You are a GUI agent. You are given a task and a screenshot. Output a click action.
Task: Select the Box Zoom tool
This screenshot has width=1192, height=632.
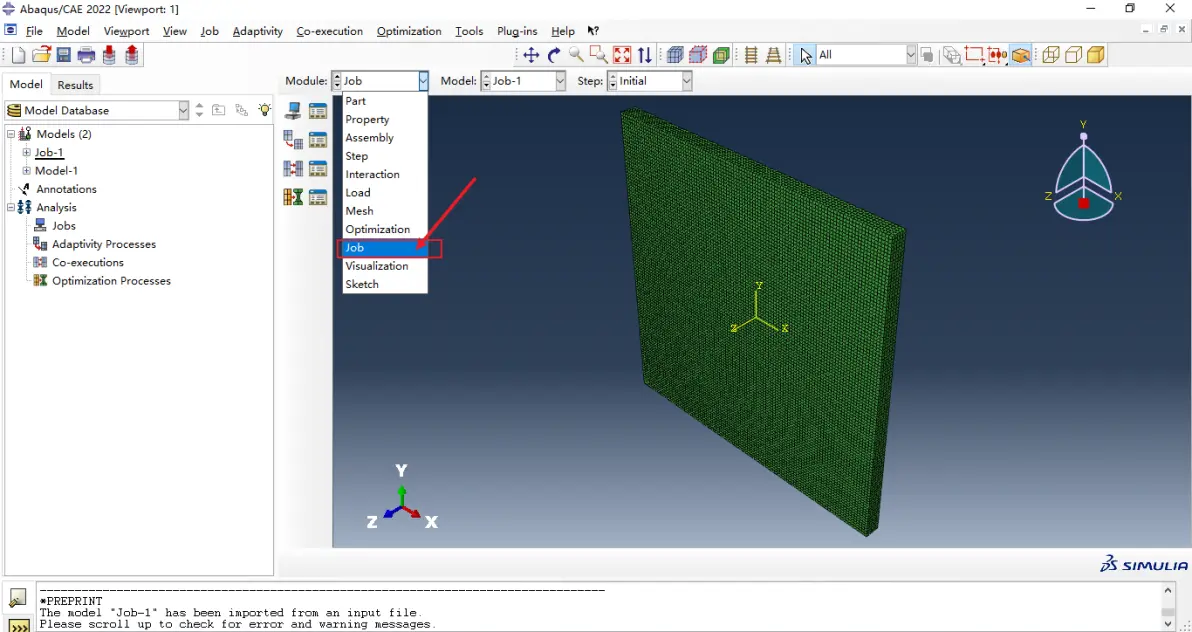click(599, 55)
